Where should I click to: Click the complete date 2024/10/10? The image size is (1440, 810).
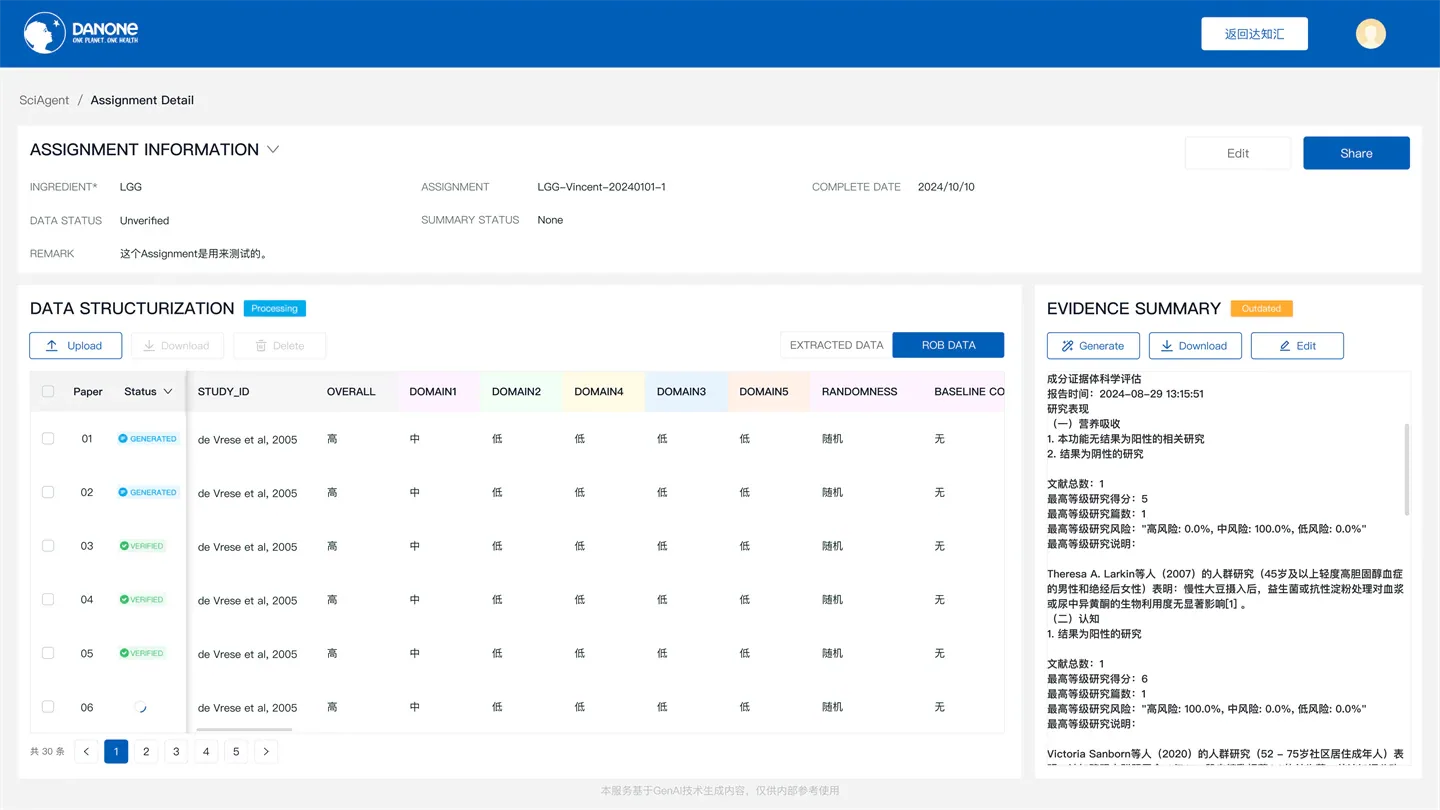click(x=946, y=187)
